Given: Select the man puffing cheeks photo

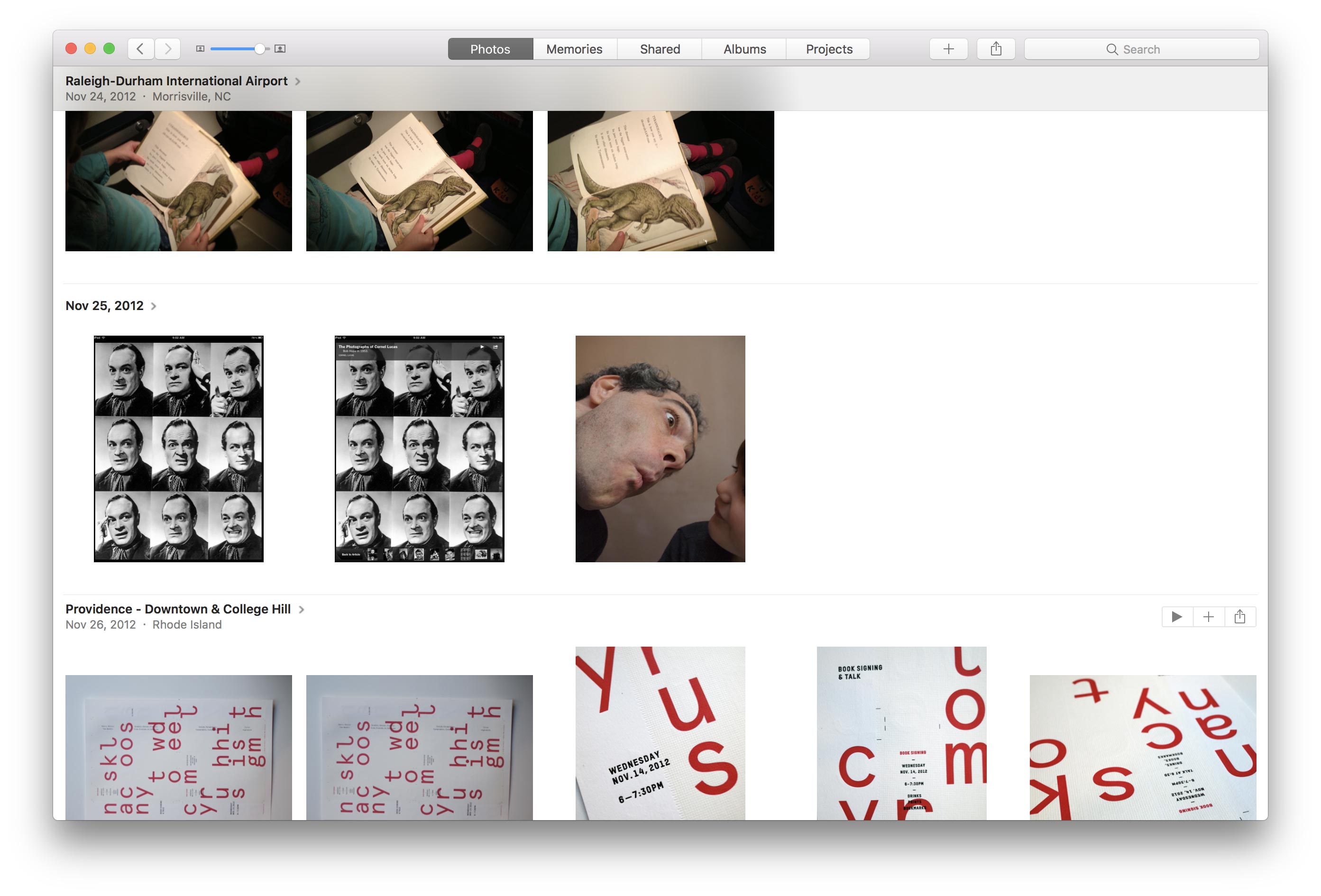Looking at the screenshot, I should click(660, 449).
